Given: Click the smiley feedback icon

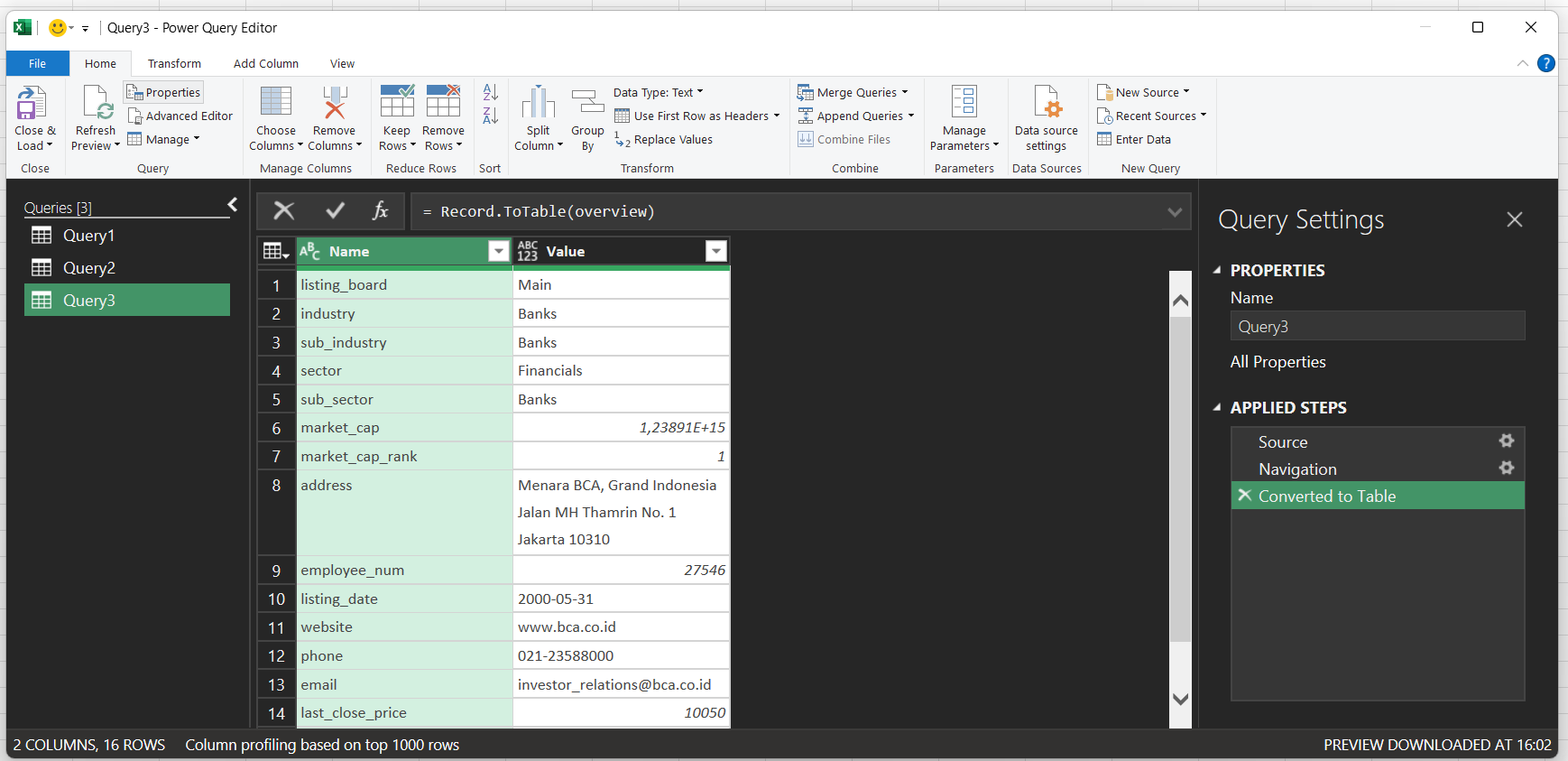Looking at the screenshot, I should [58, 28].
